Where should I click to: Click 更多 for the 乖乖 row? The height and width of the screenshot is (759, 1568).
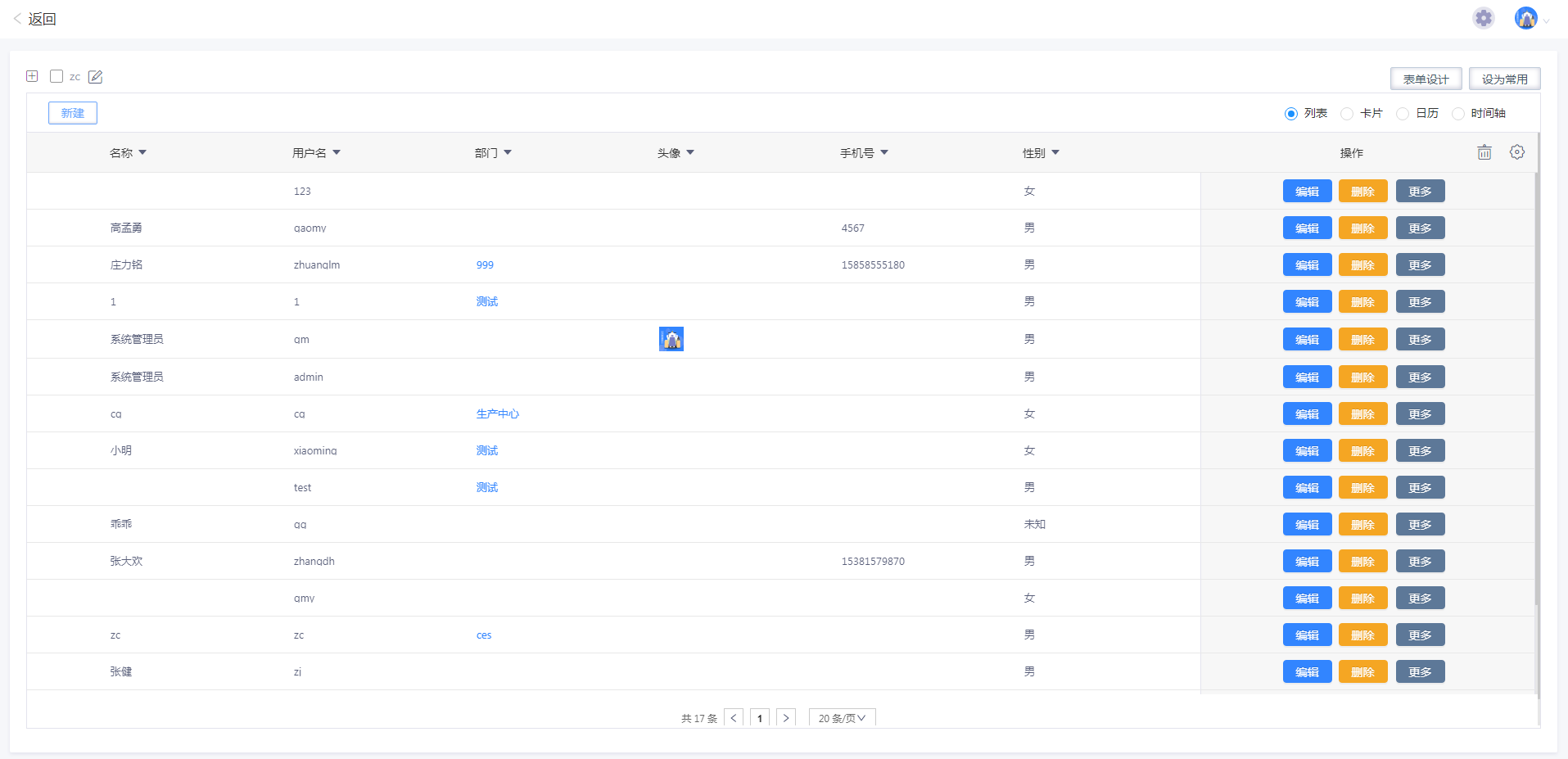pos(1420,524)
